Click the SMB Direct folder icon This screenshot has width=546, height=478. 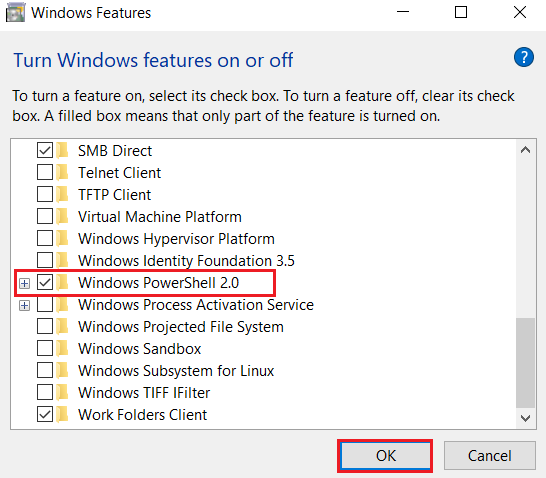point(62,150)
